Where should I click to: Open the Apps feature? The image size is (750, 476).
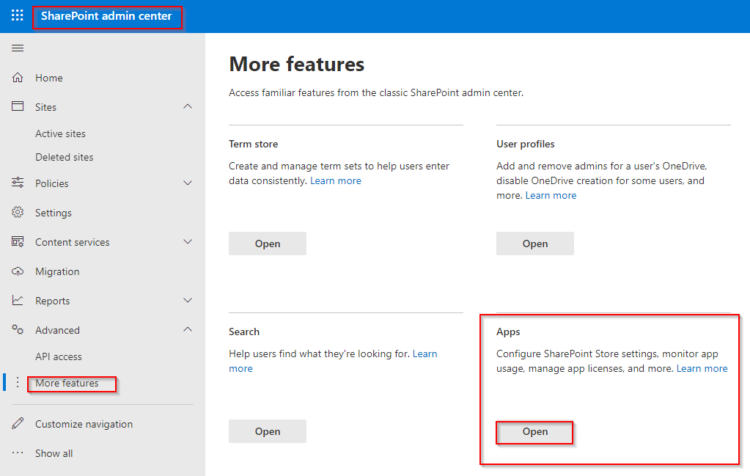point(535,432)
